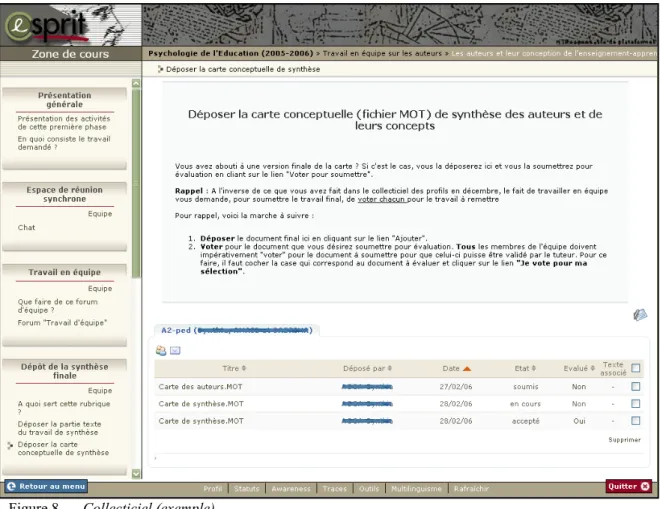This screenshot has height=509, width=660.
Task: Sort the table by Titre column
Action: tap(234, 368)
